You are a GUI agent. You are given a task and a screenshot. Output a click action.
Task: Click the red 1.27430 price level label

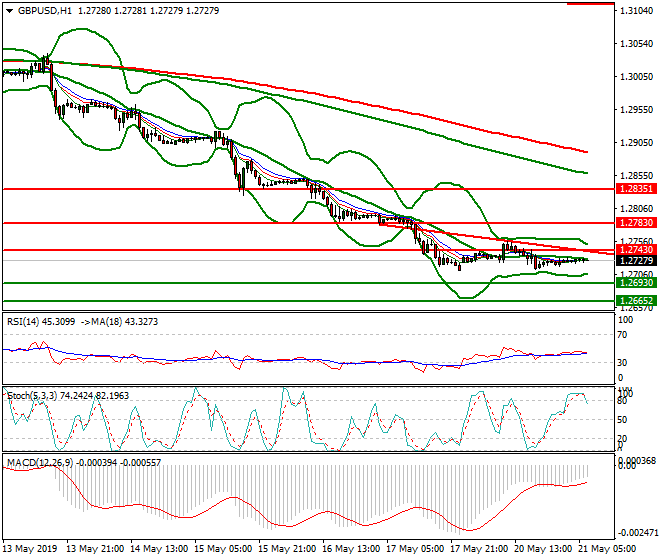(x=636, y=250)
